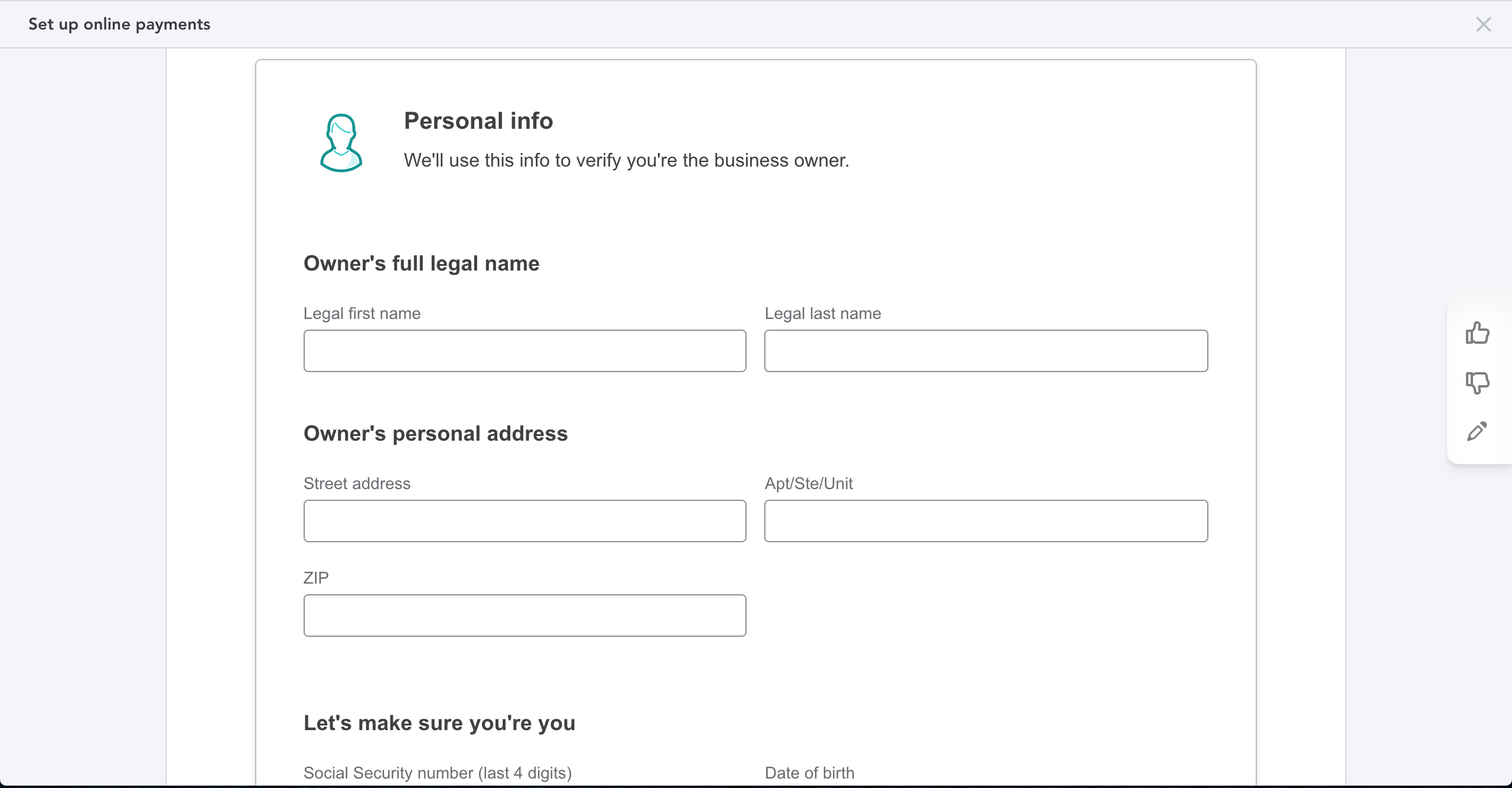The width and height of the screenshot is (1512, 788).
Task: Click the "Set up online payments" title text
Action: [x=119, y=24]
